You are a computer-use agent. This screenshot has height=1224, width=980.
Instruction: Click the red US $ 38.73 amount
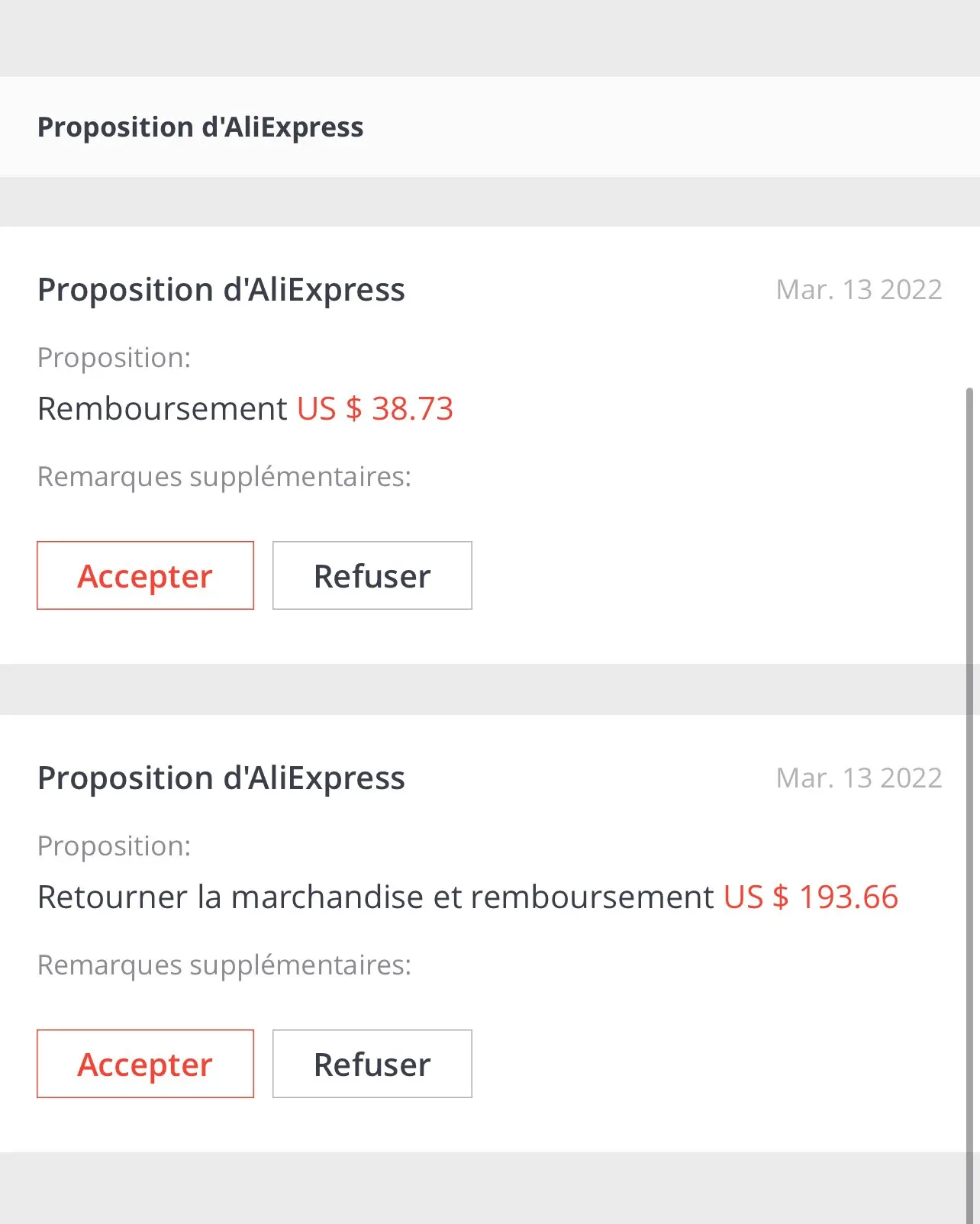pyautogui.click(x=375, y=409)
